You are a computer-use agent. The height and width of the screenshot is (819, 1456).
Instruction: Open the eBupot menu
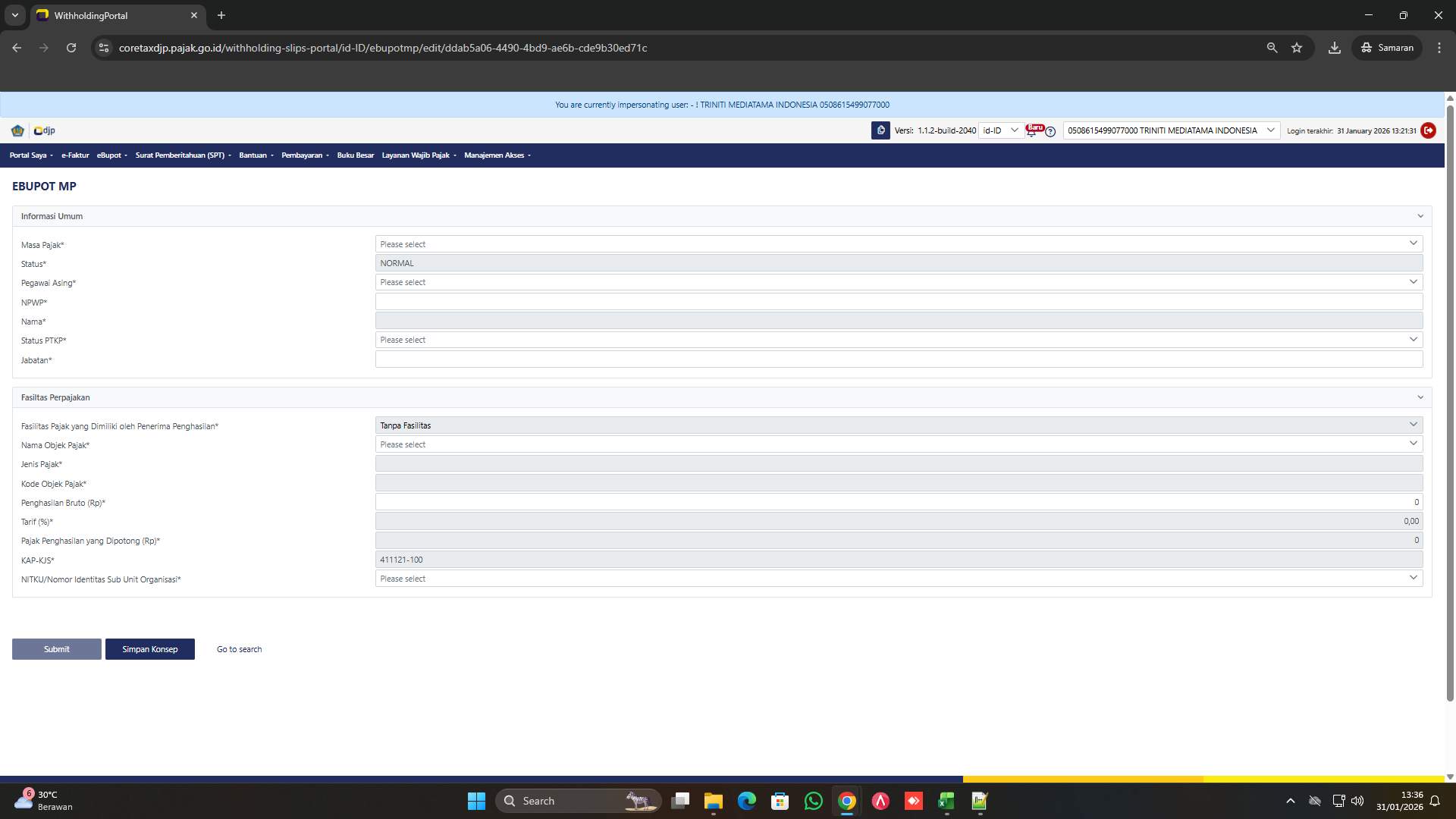[x=111, y=155]
